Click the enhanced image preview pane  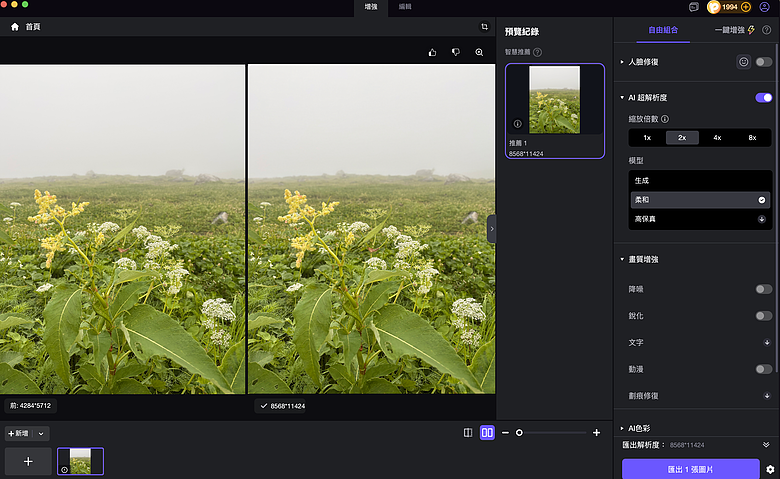tap(371, 229)
